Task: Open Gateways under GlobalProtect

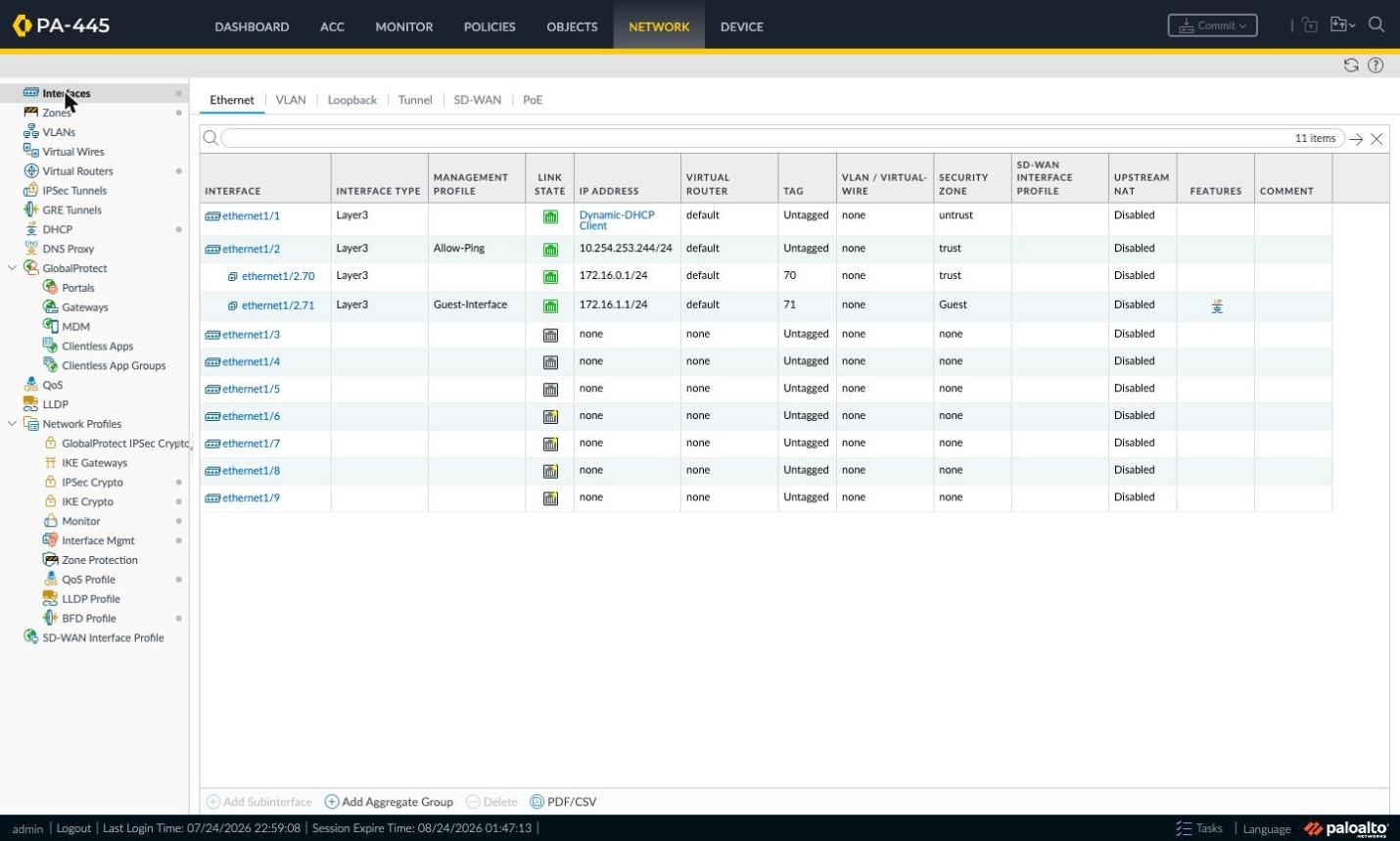Action: tap(85, 307)
